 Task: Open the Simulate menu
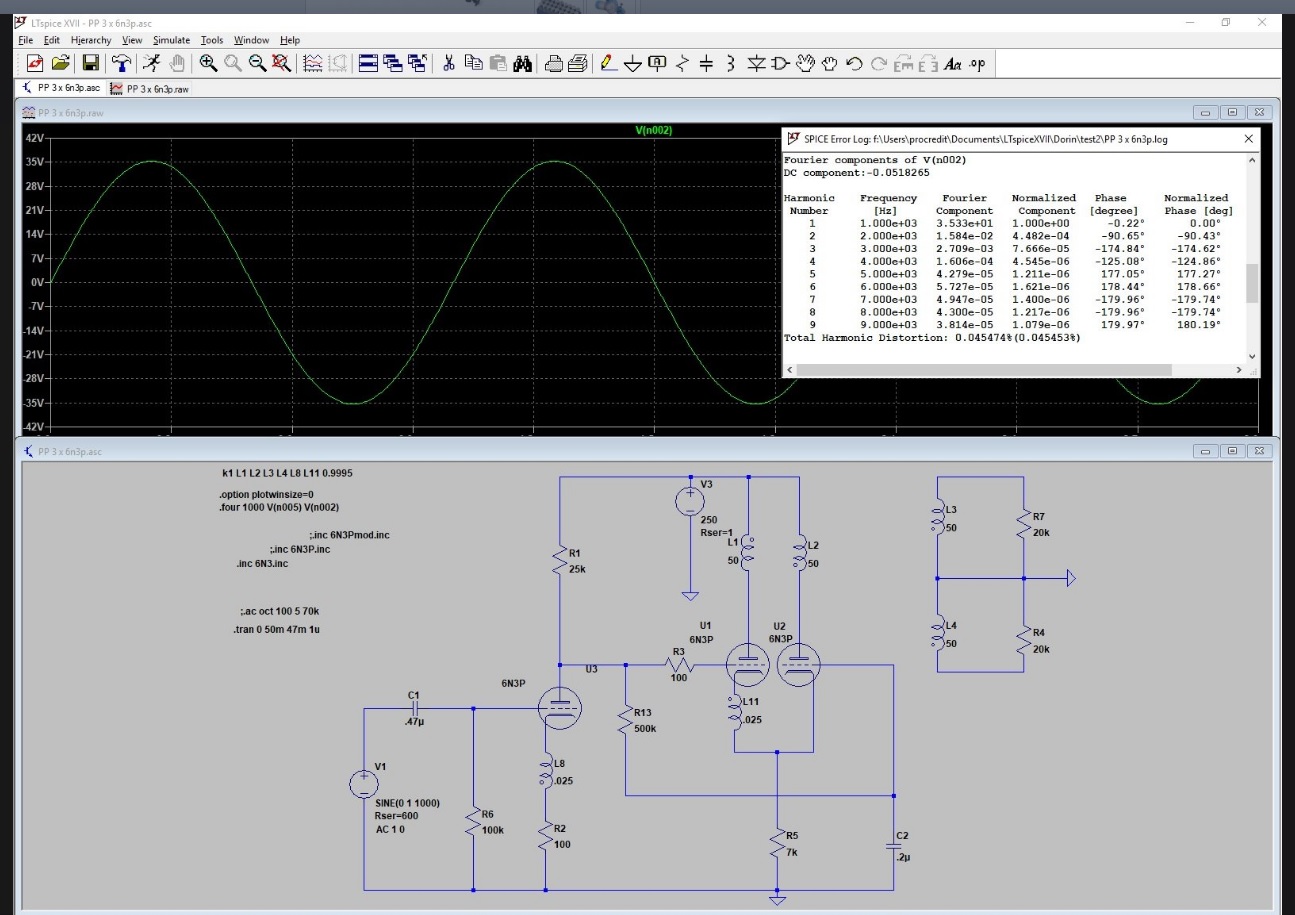(172, 40)
